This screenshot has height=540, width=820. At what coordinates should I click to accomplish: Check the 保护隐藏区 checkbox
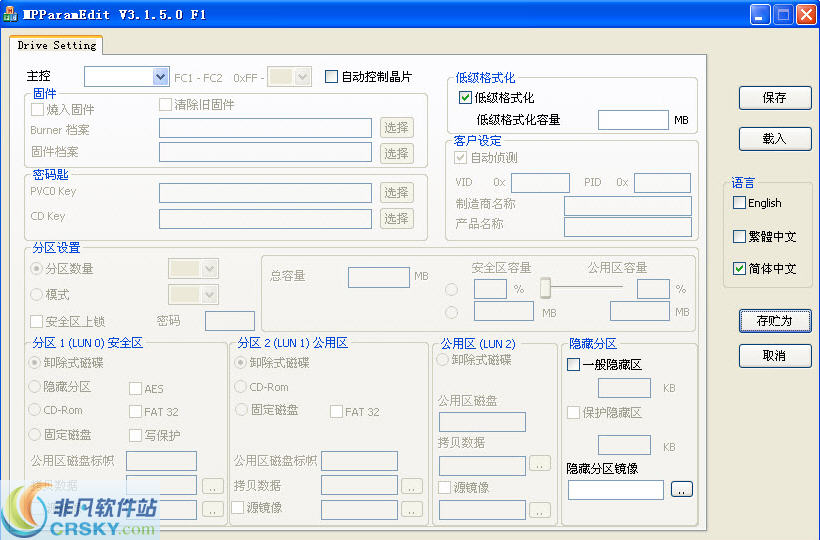click(573, 412)
